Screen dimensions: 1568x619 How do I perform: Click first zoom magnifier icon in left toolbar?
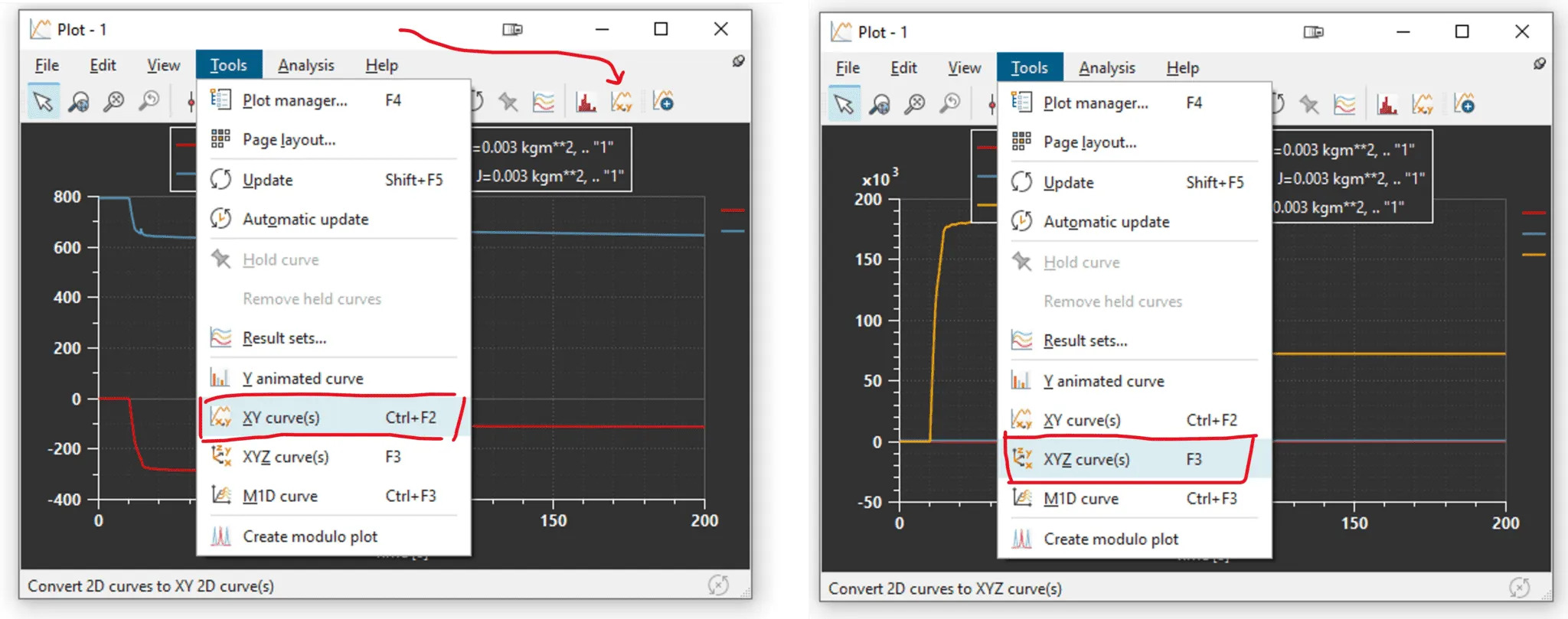tap(78, 102)
